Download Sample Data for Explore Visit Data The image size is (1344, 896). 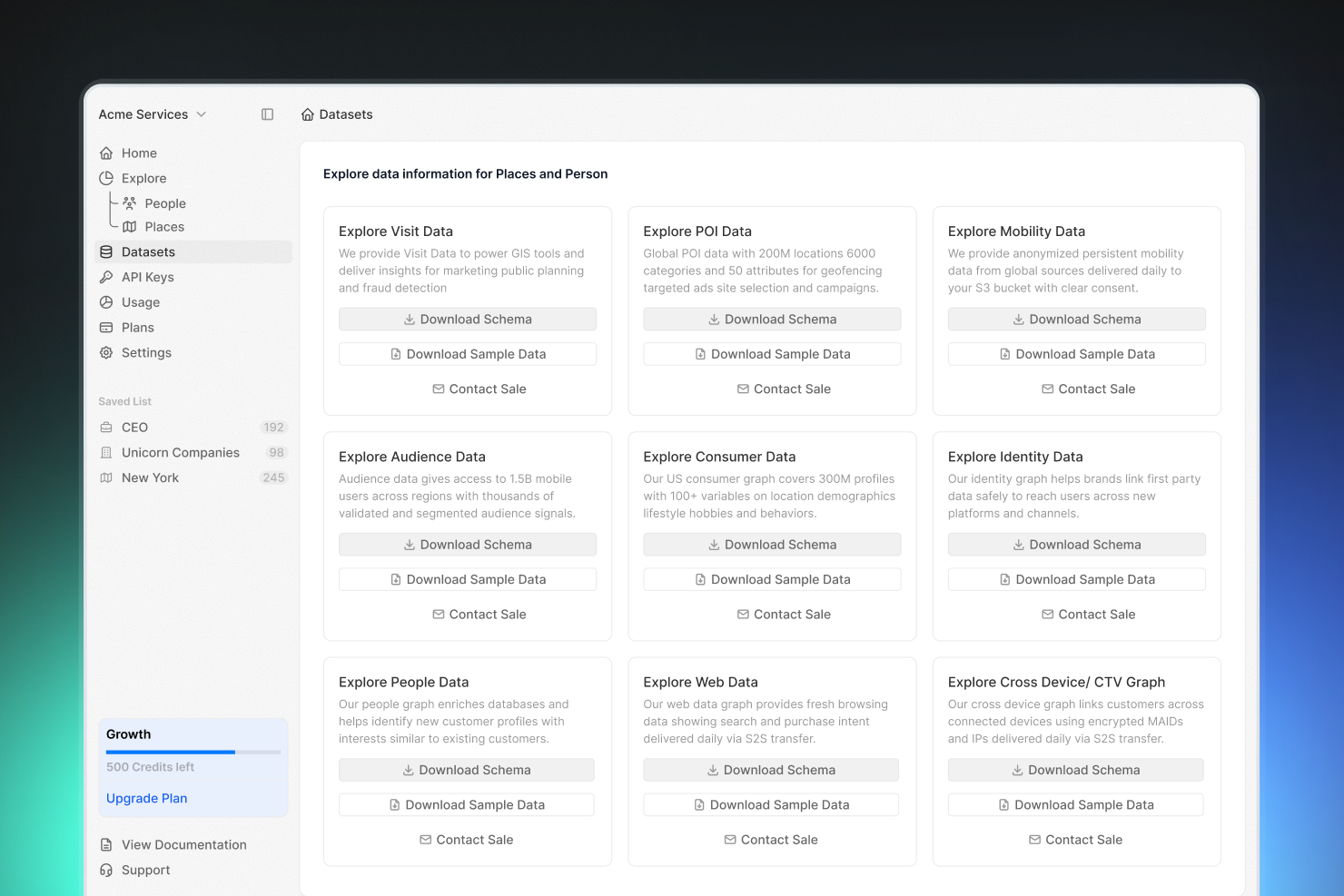tap(468, 354)
